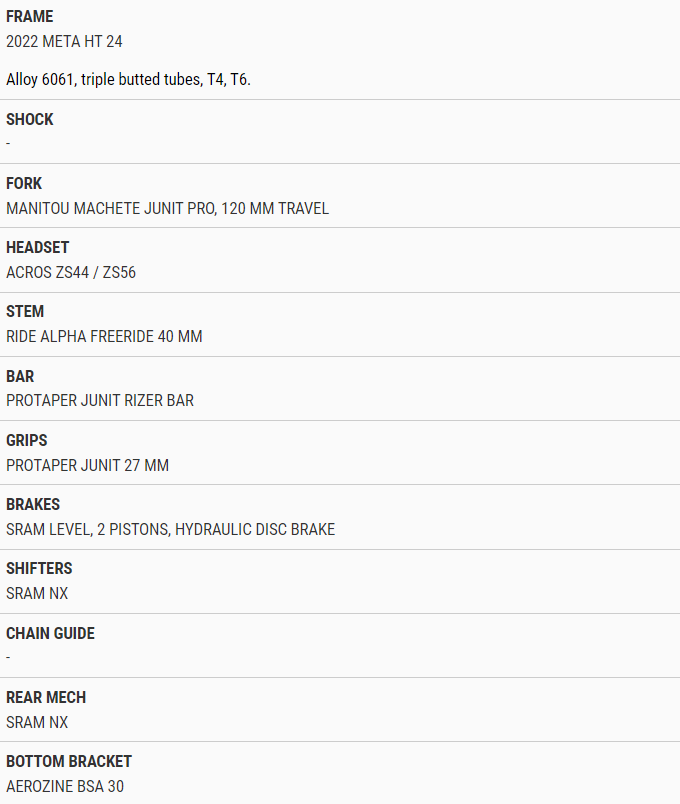
Task: Select Protaper Junit 27 MM grips value
Action: 87,465
